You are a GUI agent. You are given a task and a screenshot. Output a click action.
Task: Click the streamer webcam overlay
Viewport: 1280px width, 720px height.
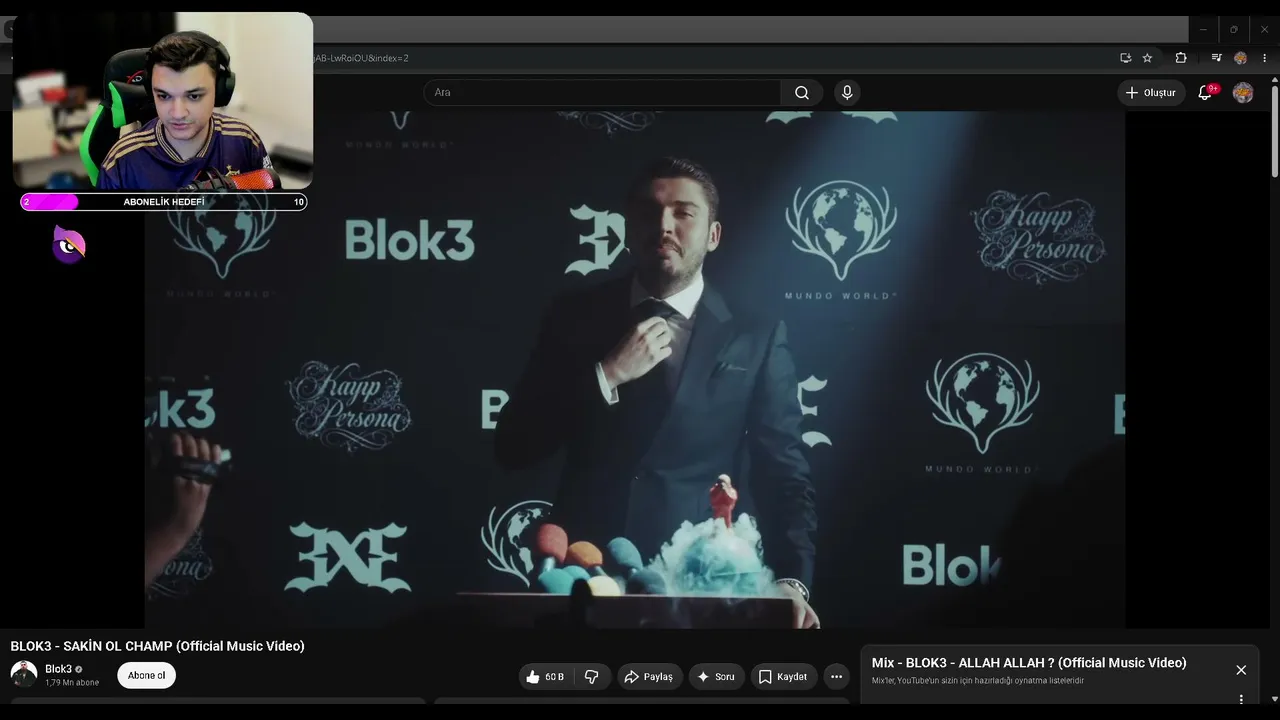pos(163,101)
